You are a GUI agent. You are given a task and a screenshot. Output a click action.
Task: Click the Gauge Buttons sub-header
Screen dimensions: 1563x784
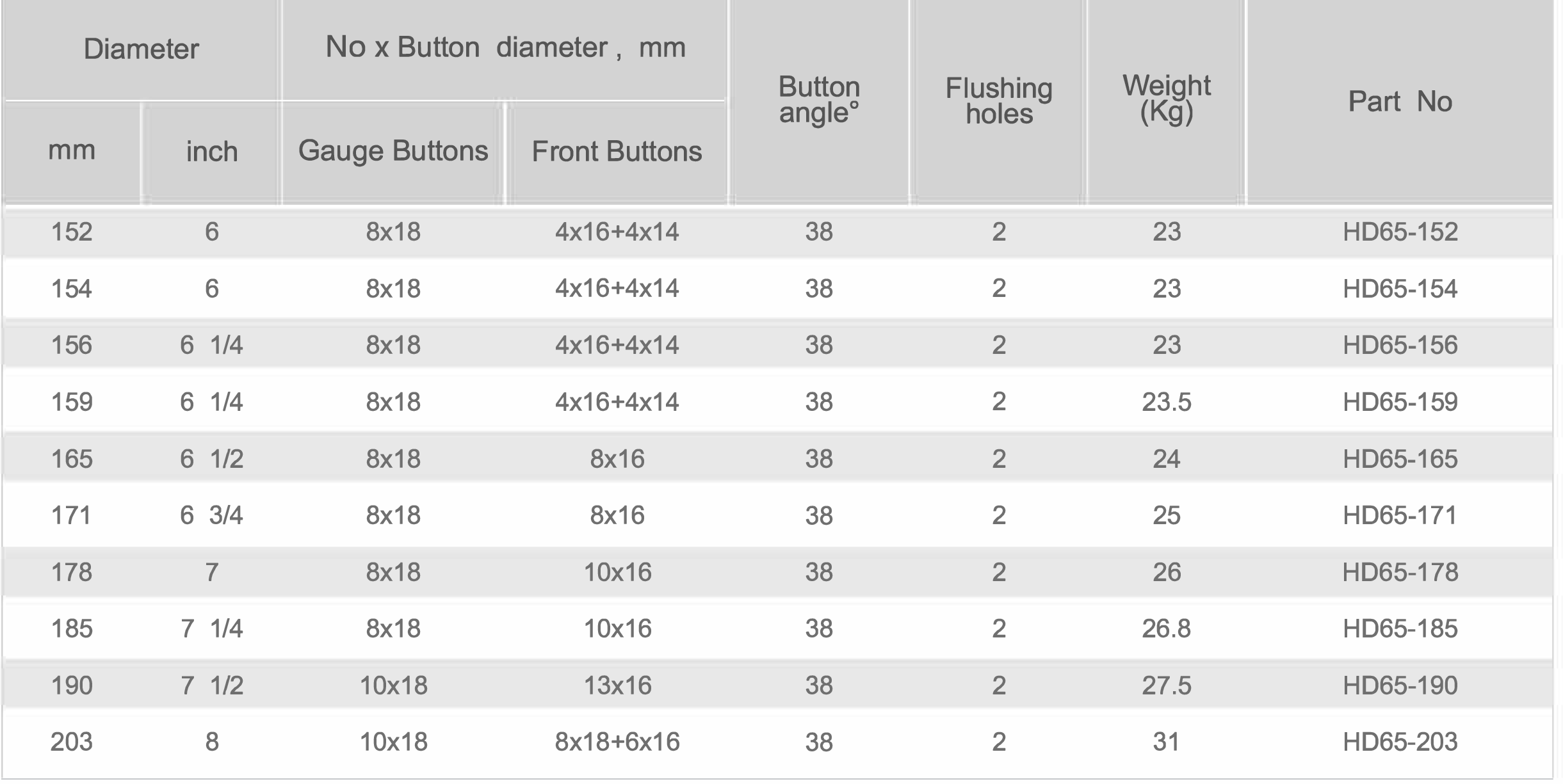point(393,151)
